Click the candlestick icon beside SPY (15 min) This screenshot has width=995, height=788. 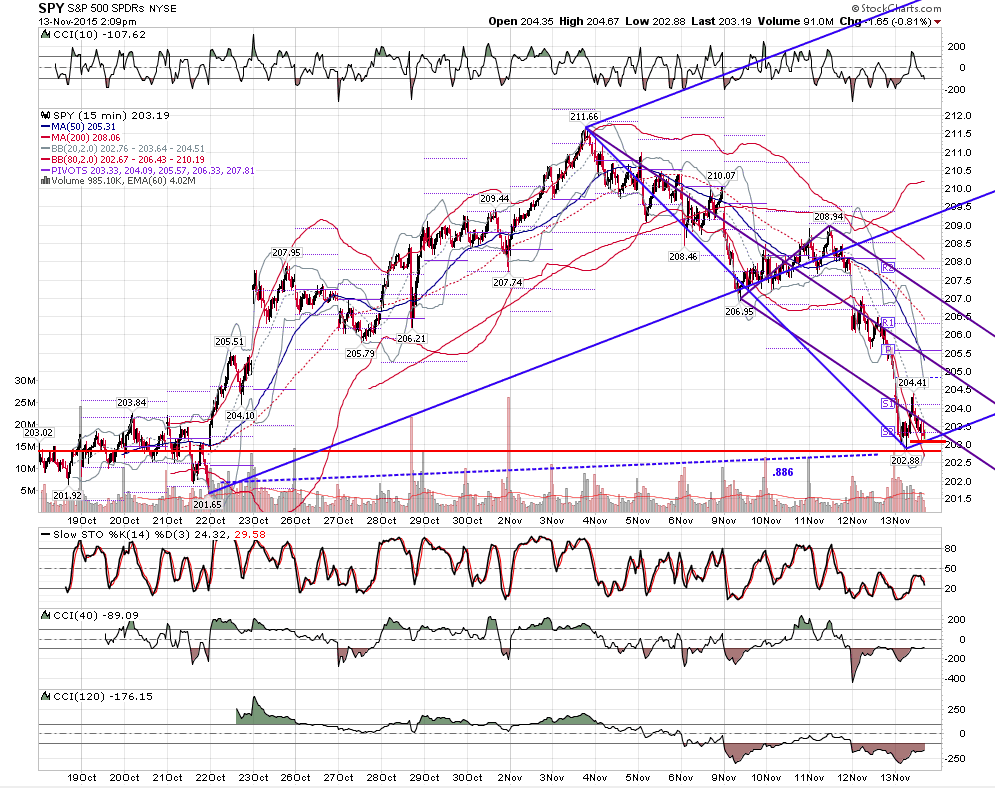(46, 115)
